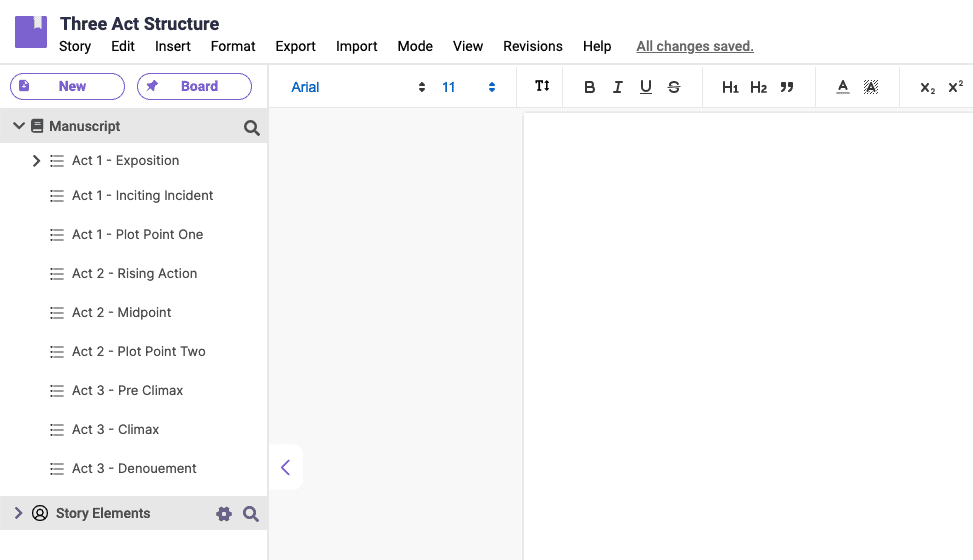Search the Manuscript section

coord(251,128)
